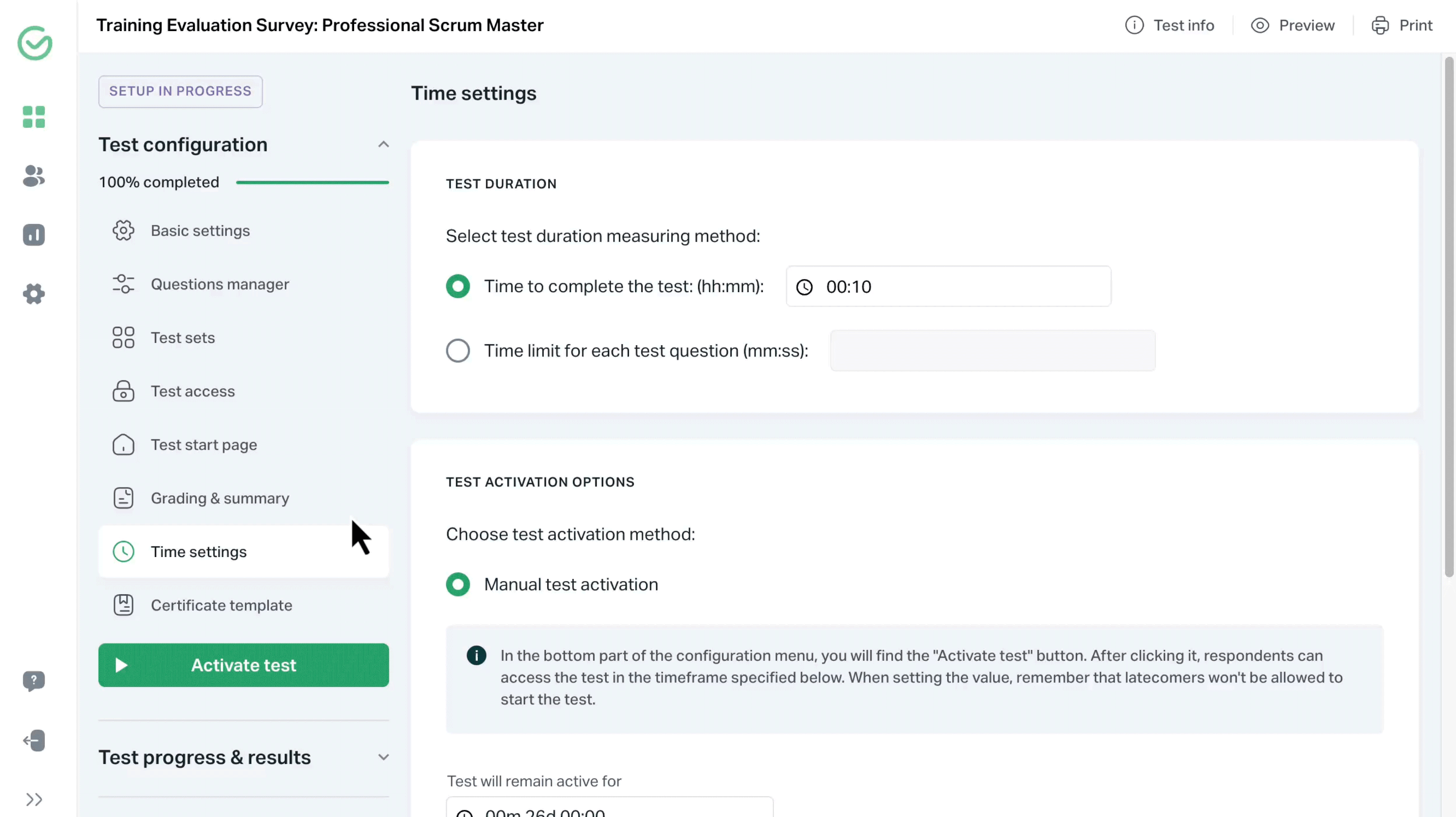Open the results chart sidebar icon
Viewport: 1456px width, 817px height.
click(x=33, y=235)
